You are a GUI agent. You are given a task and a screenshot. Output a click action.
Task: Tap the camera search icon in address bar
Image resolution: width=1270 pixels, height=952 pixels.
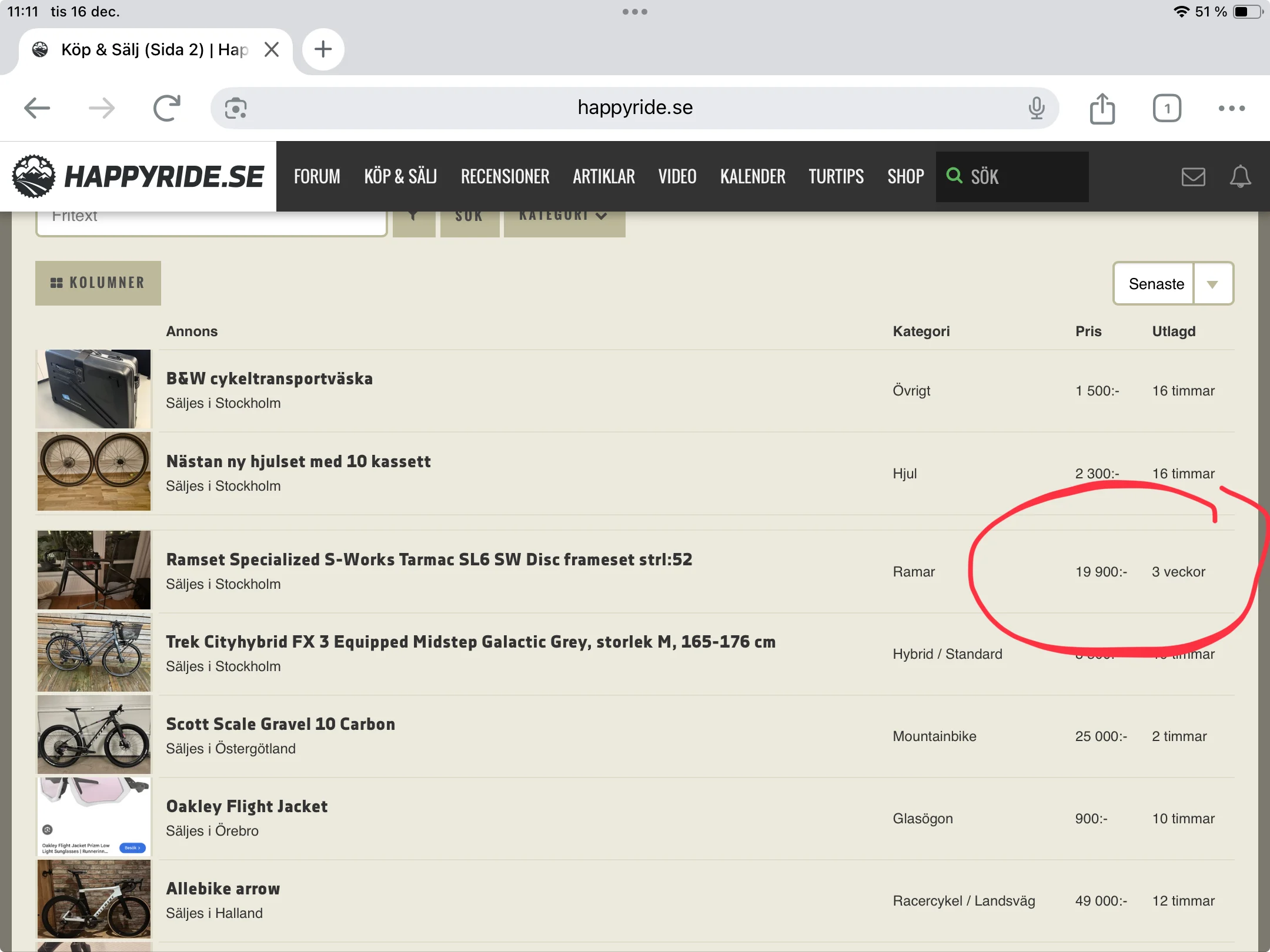[236, 108]
